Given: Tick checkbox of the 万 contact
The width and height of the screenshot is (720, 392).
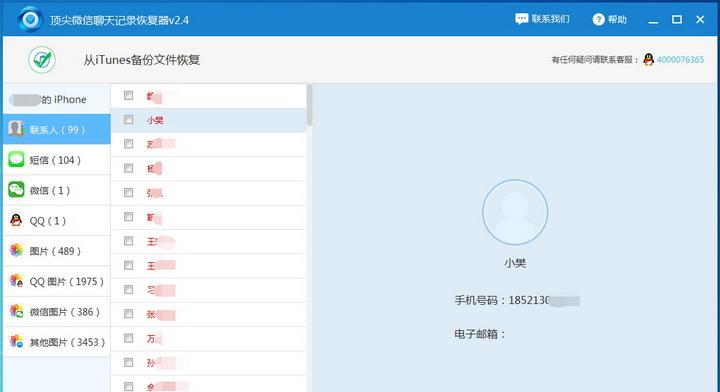Looking at the screenshot, I should (x=129, y=338).
